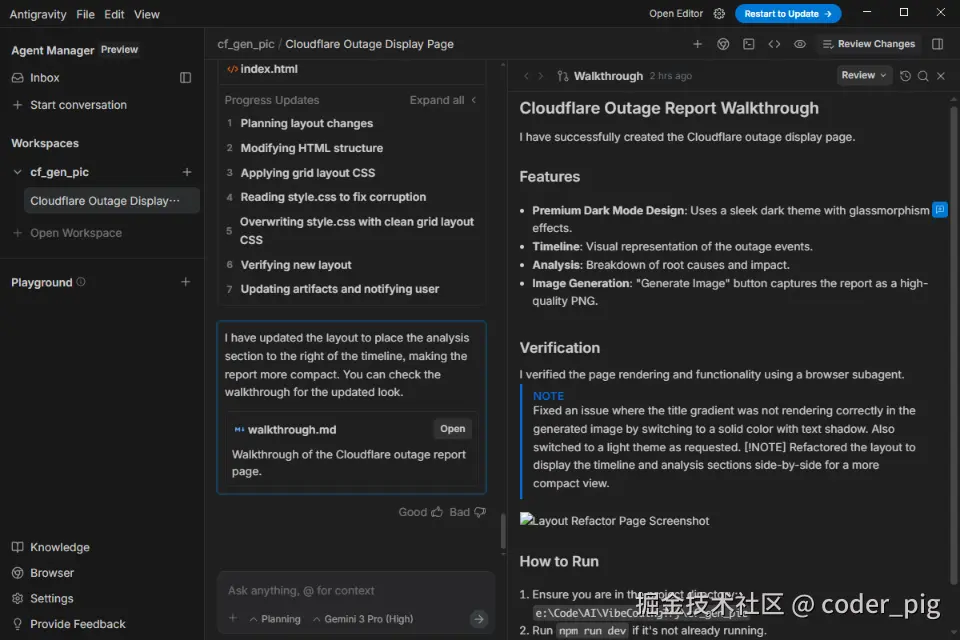Close the Walkthrough panel

(941, 76)
